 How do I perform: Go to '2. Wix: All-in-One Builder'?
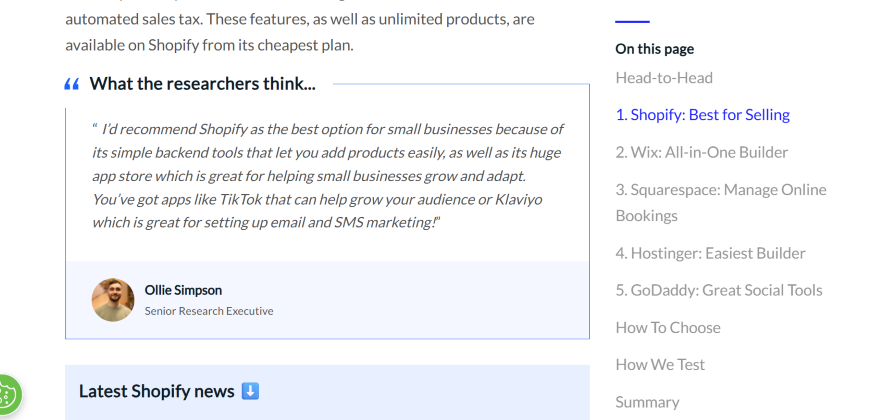point(701,152)
